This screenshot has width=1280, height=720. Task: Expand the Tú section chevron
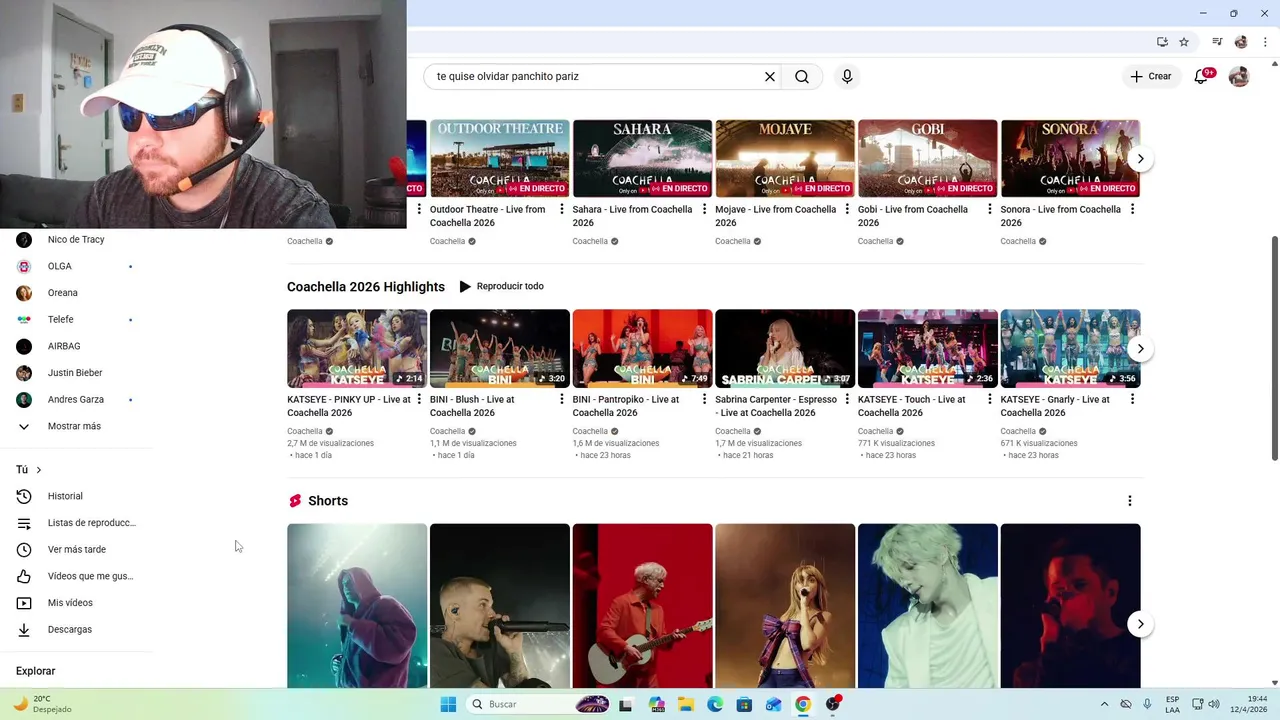click(x=39, y=470)
